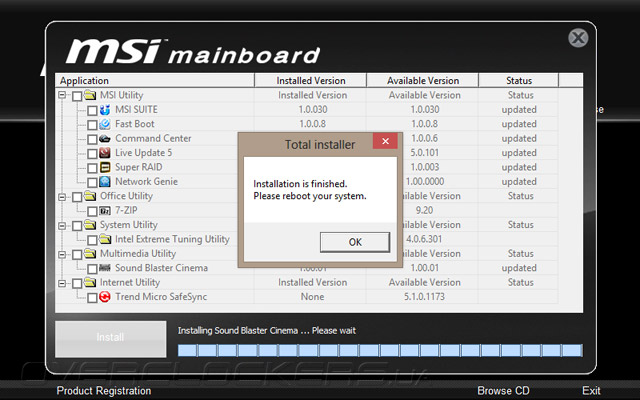Select the Network Genie row label

146,182
